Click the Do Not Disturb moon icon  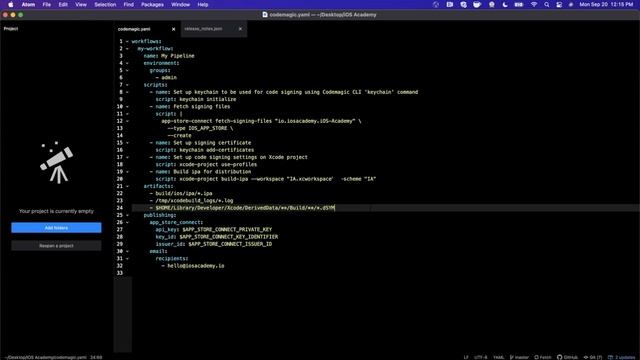(x=505, y=4)
